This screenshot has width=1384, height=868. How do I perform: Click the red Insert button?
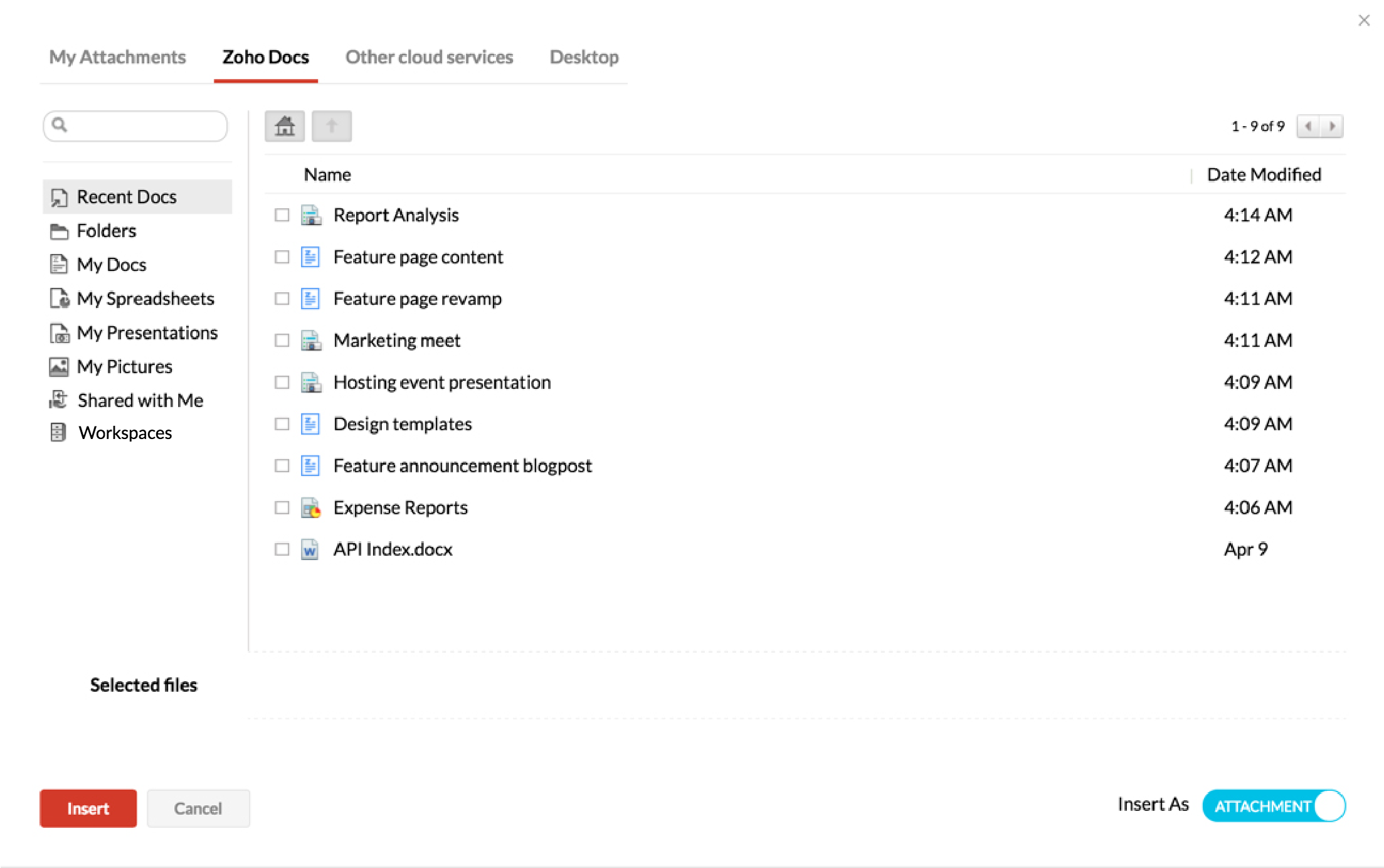(x=88, y=808)
